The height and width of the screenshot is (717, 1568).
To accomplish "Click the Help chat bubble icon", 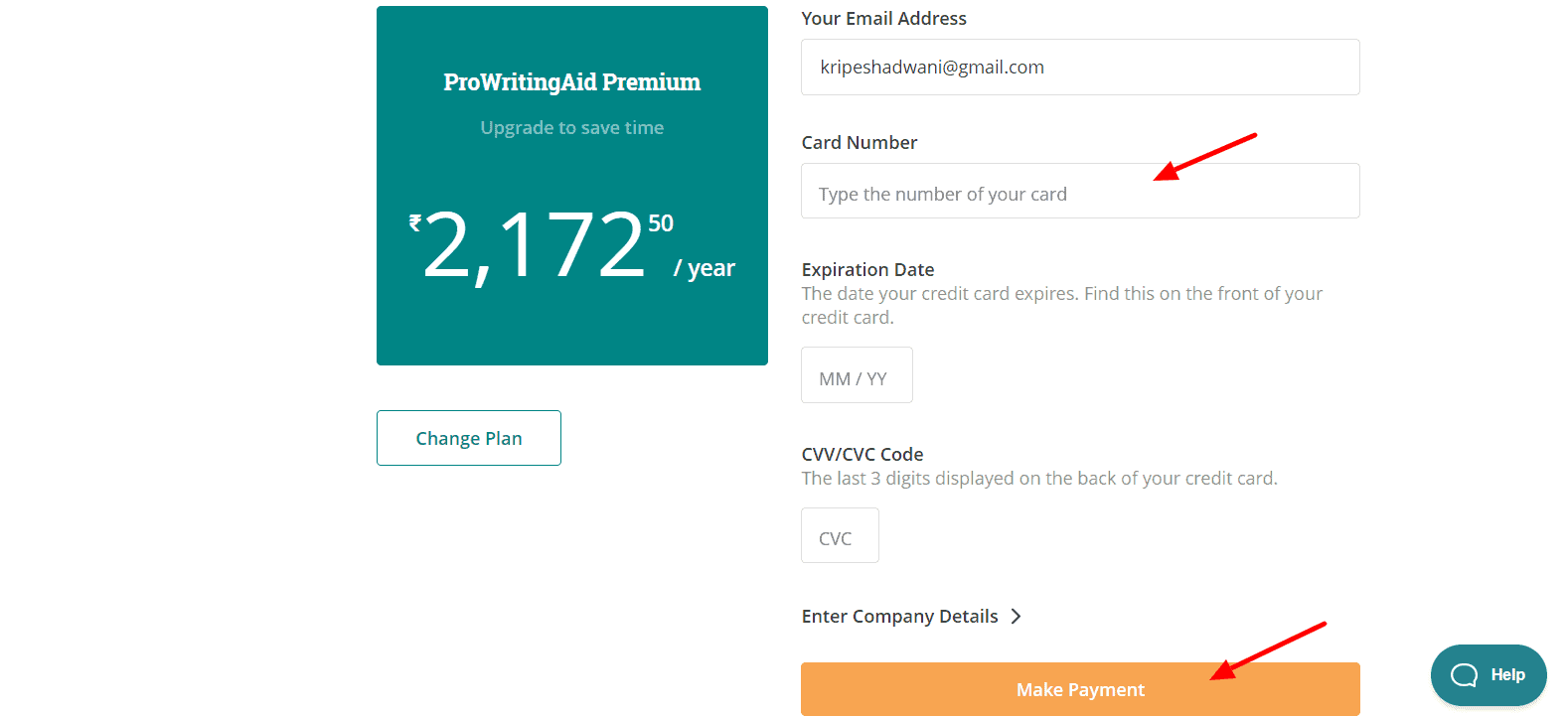I will [x=1464, y=675].
